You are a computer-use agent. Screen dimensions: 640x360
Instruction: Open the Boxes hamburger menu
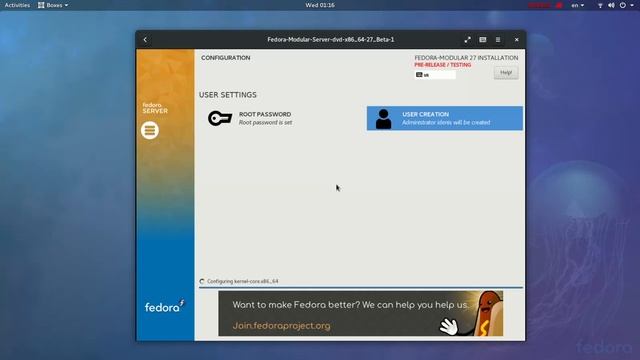click(498, 40)
